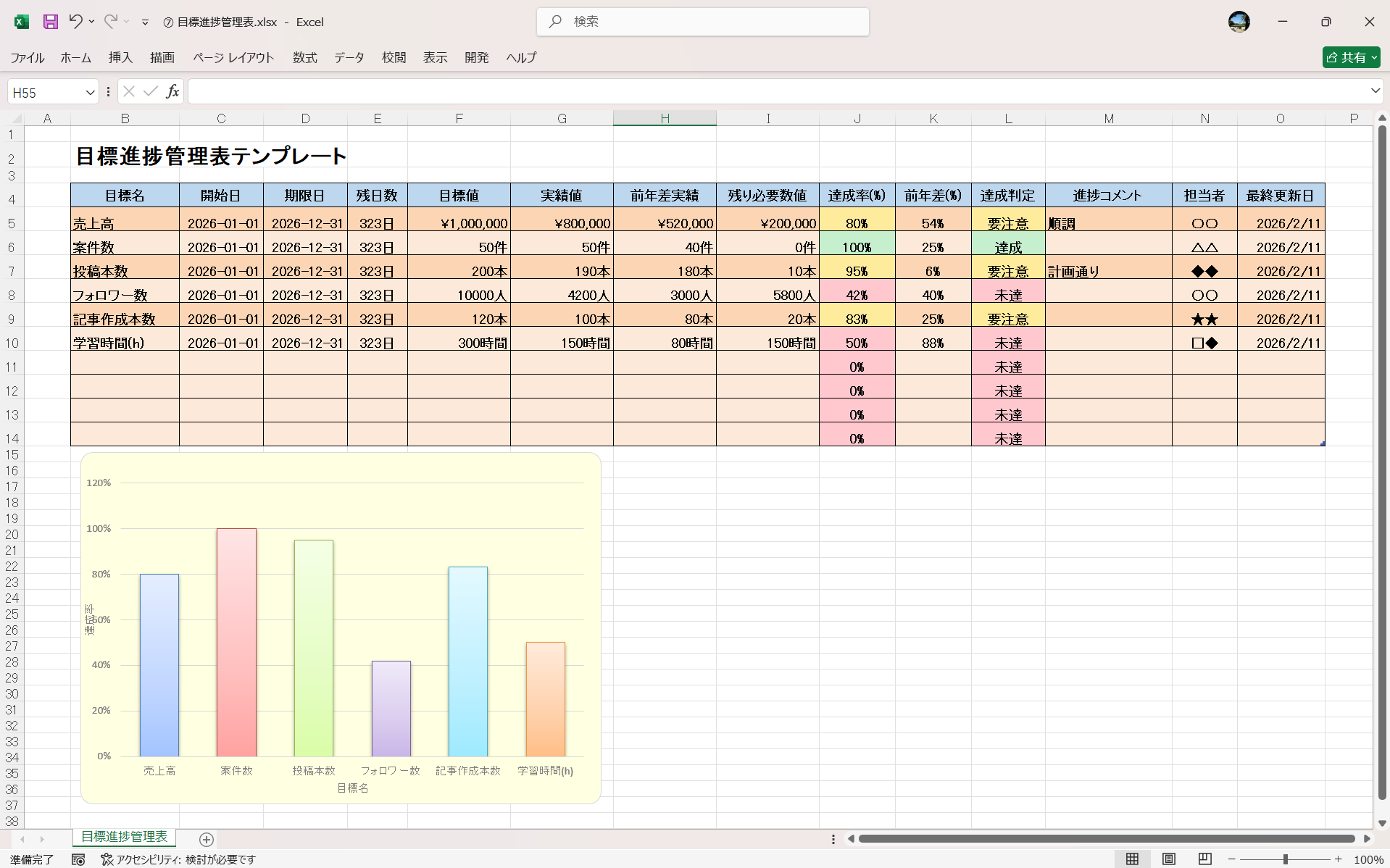Open the 開発 ribbon tab

click(477, 57)
